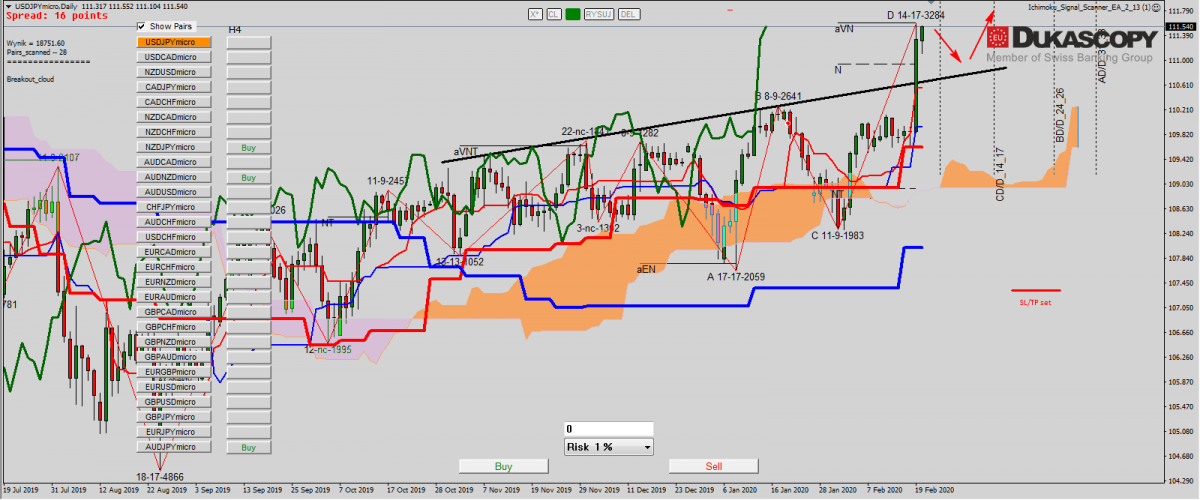Click the lot size field showing 0

coord(609,429)
